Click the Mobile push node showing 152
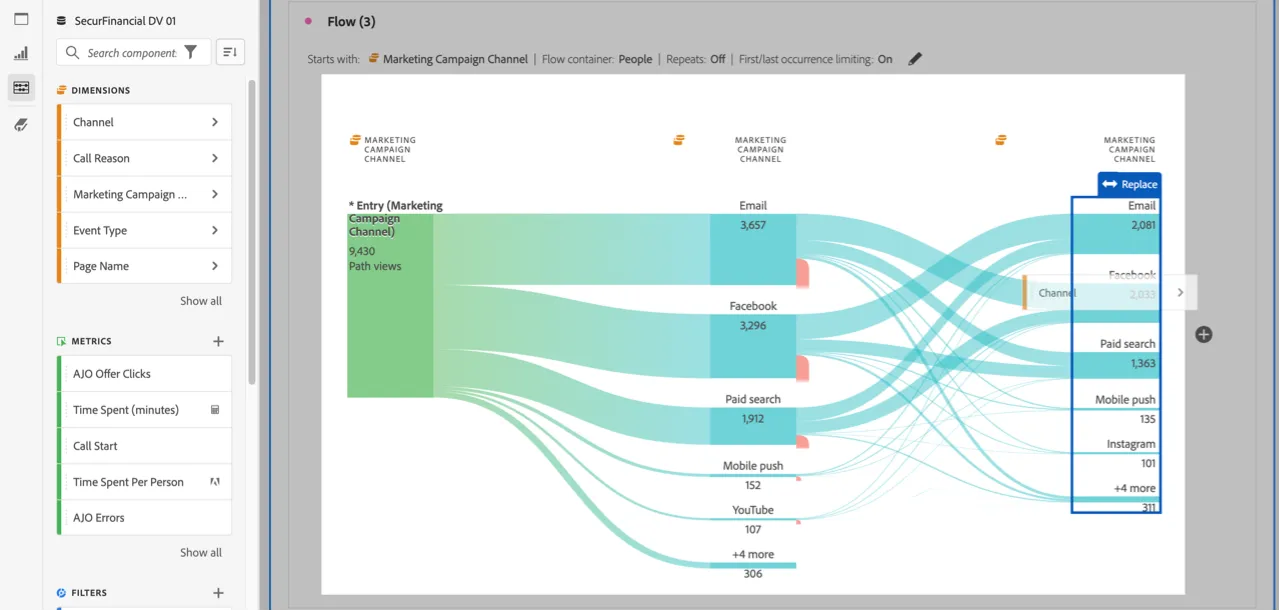The width and height of the screenshot is (1283, 614). (753, 475)
